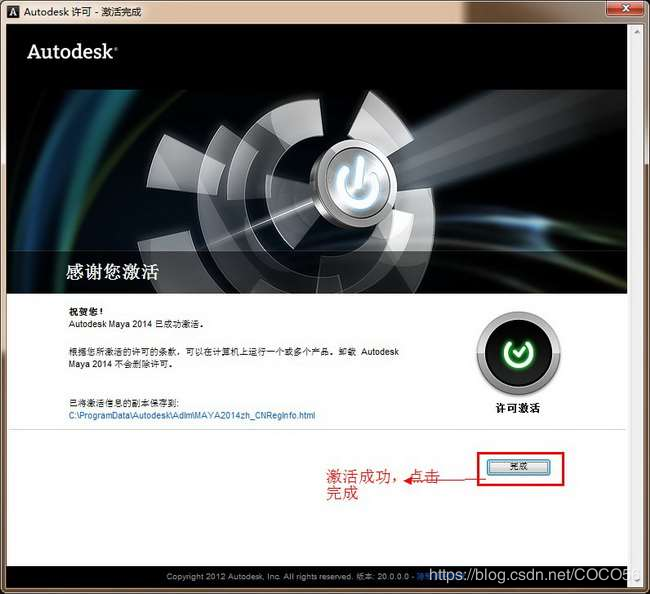Click the scrollbar up arrow
The width and height of the screenshot is (650, 594).
[637, 32]
